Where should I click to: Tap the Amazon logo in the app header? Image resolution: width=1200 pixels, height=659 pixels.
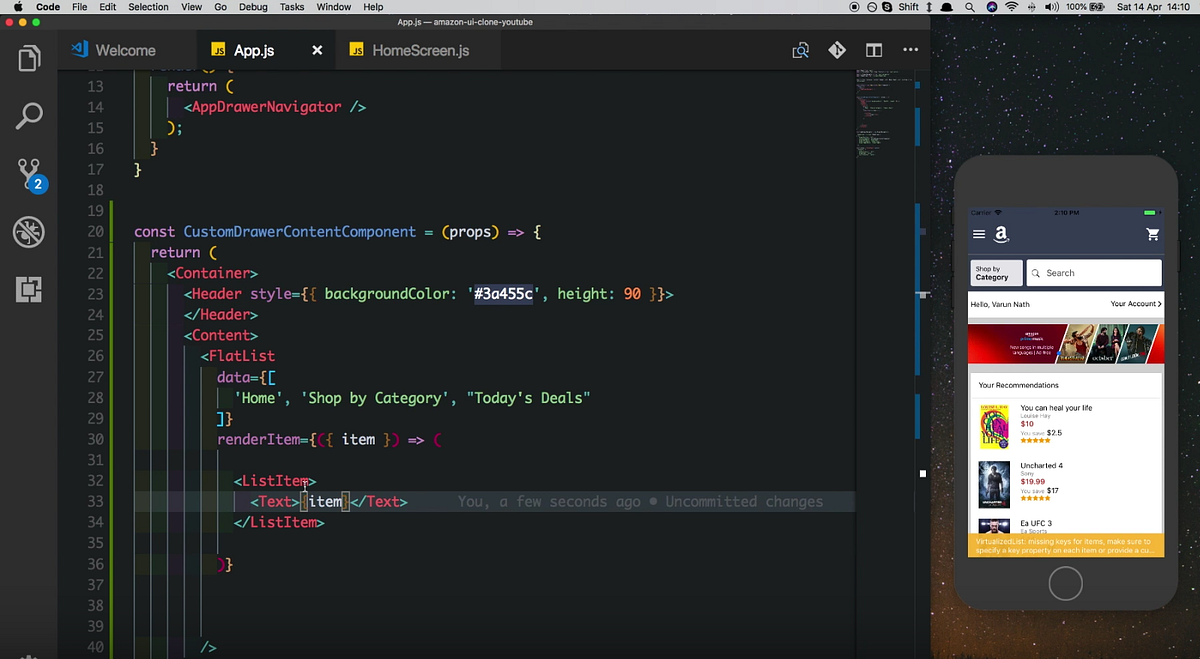[1002, 234]
